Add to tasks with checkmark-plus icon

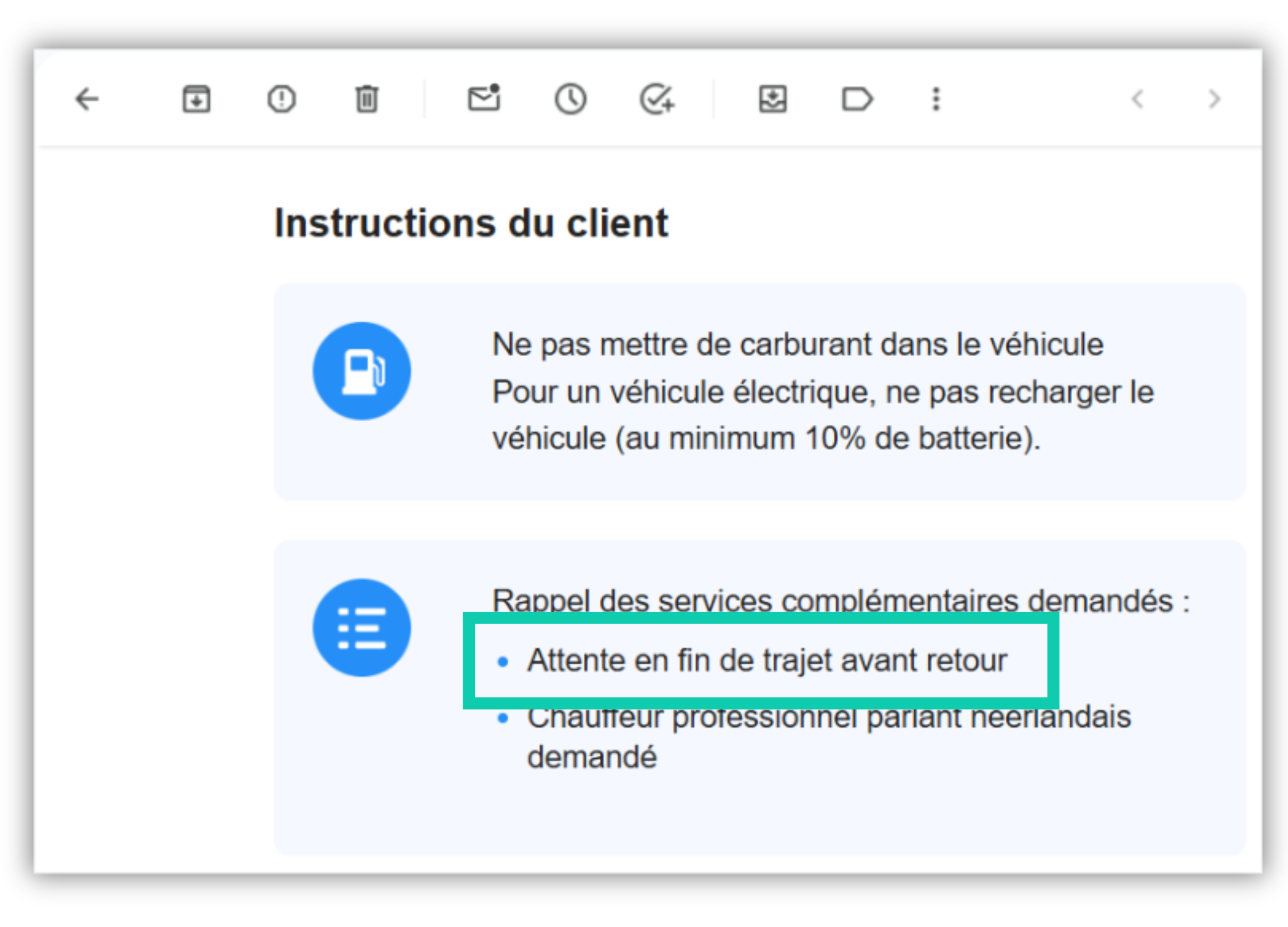point(657,99)
